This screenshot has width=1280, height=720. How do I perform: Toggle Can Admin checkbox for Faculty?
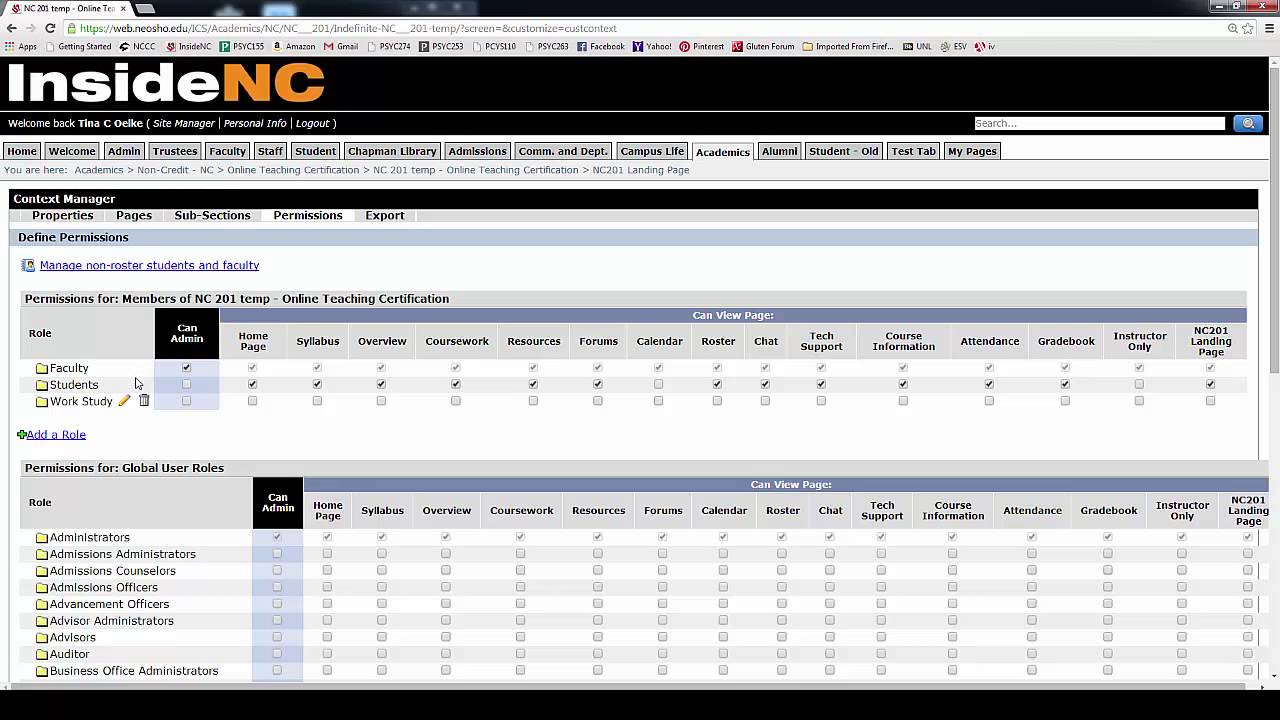(x=186, y=368)
